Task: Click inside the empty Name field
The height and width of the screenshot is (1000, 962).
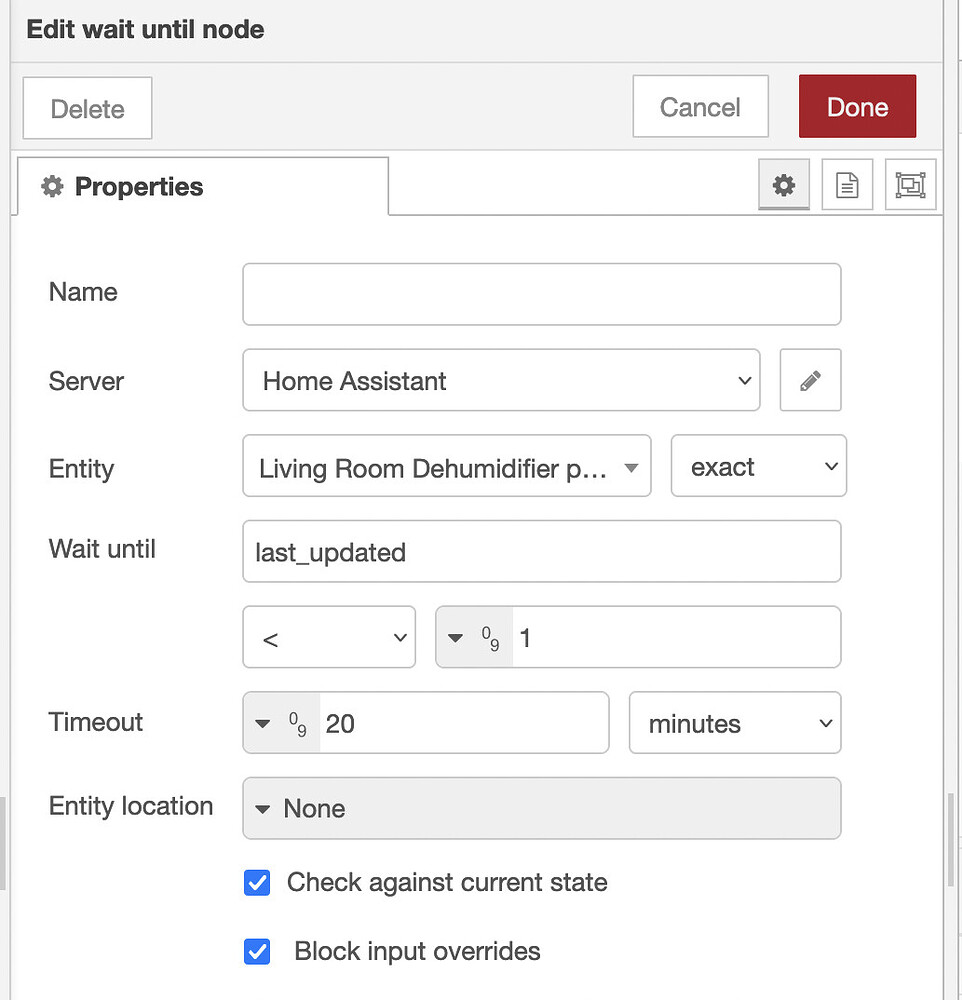Action: pyautogui.click(x=540, y=293)
